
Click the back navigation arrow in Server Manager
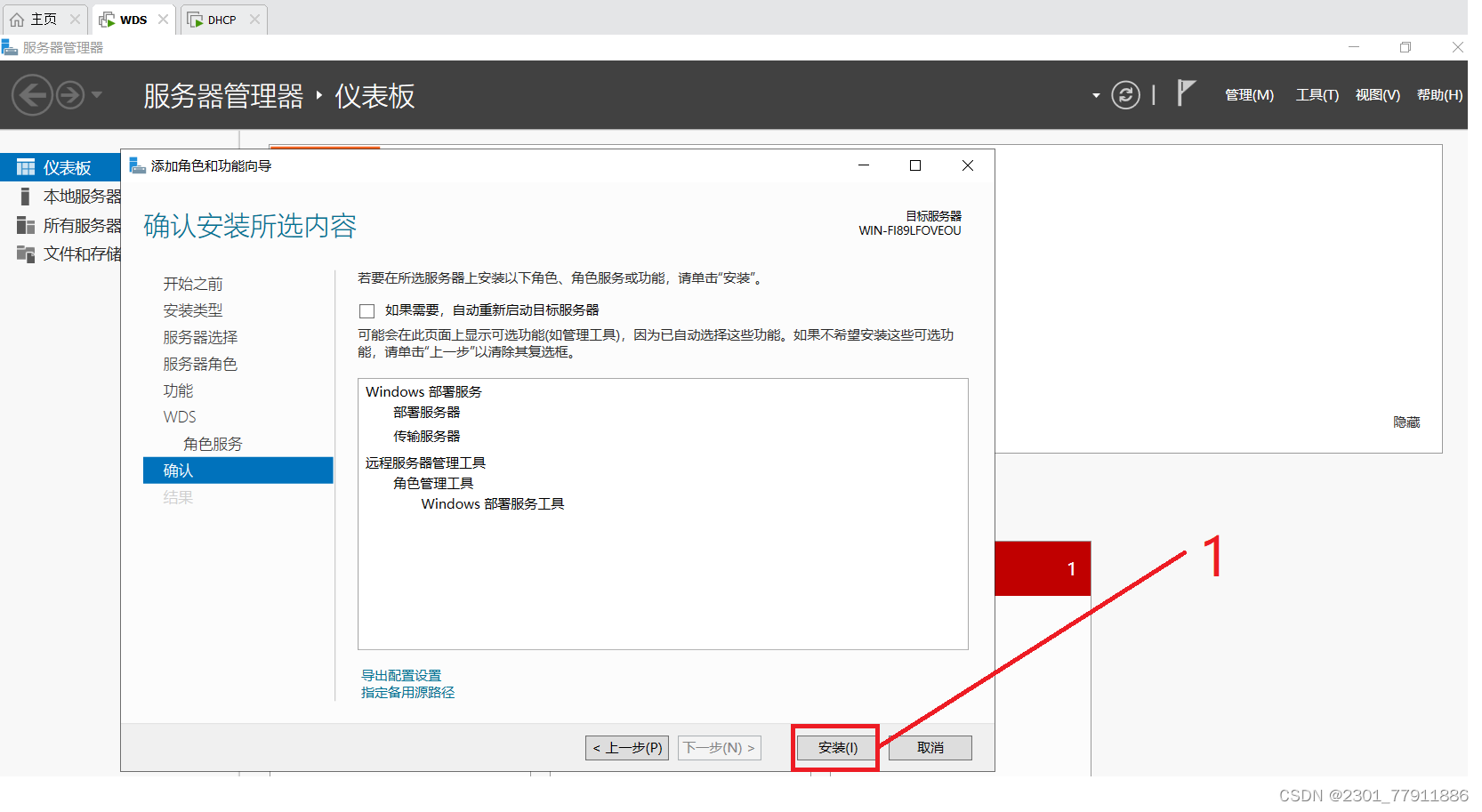[x=33, y=94]
